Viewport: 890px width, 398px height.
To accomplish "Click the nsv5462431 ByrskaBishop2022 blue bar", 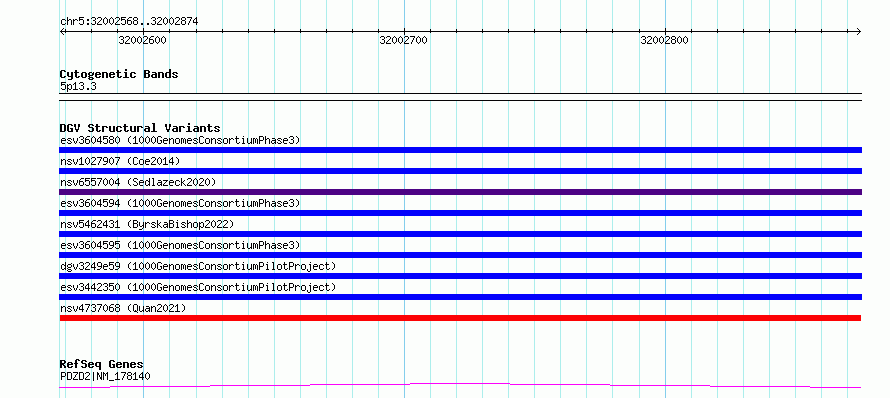I will pyautogui.click(x=460, y=234).
